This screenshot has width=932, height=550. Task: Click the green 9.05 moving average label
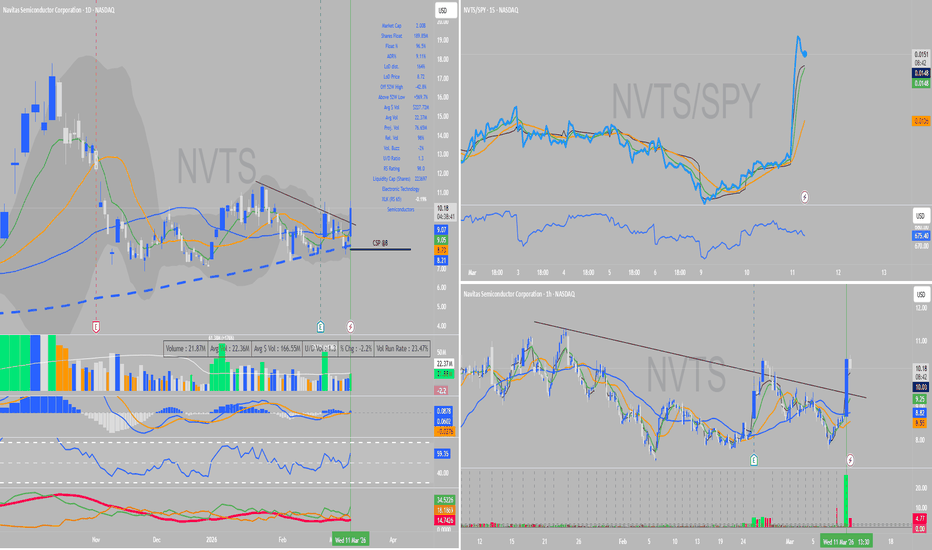(x=442, y=240)
